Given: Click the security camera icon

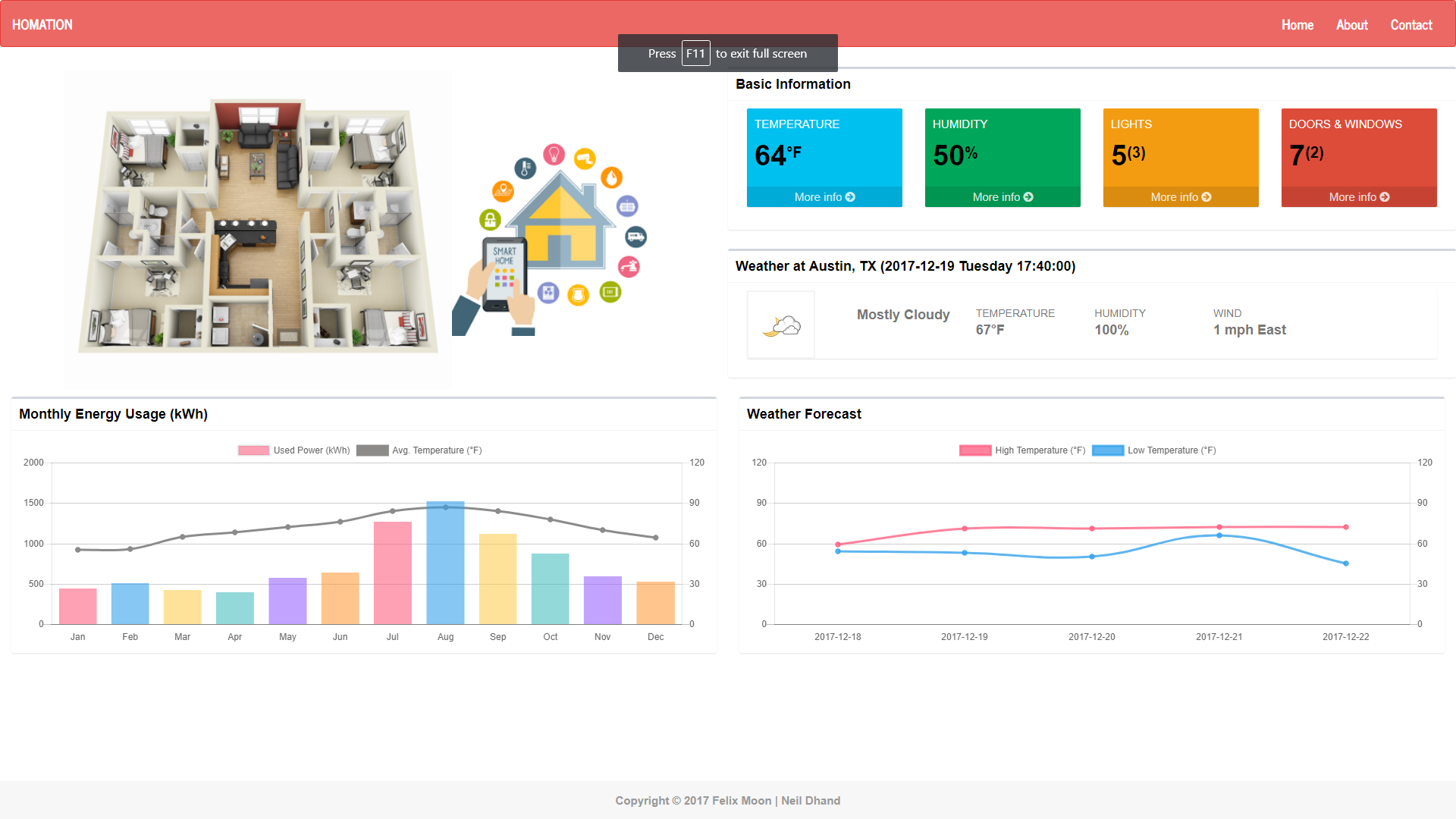Looking at the screenshot, I should click(585, 158).
